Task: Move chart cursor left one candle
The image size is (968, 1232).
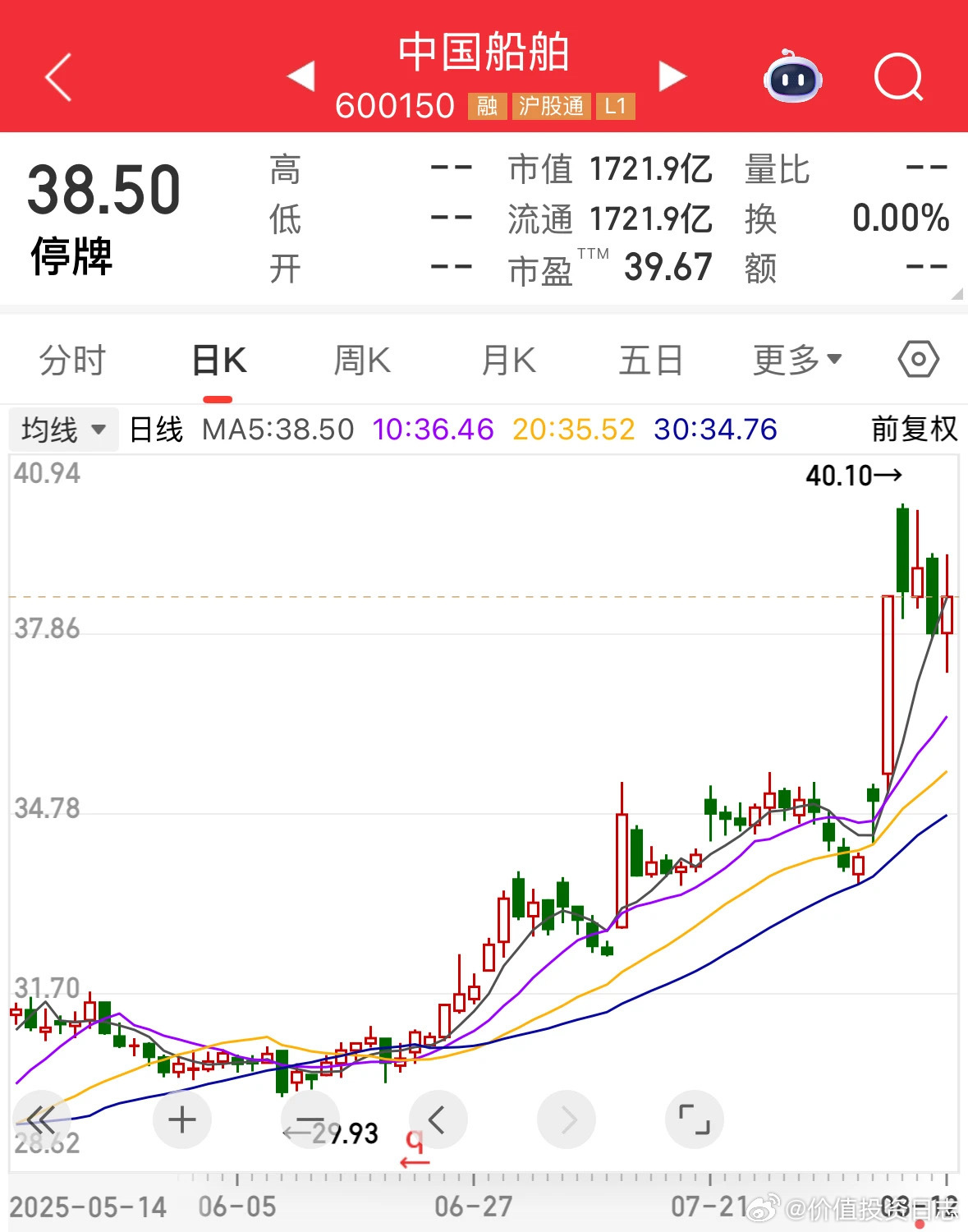Action: (x=438, y=1119)
